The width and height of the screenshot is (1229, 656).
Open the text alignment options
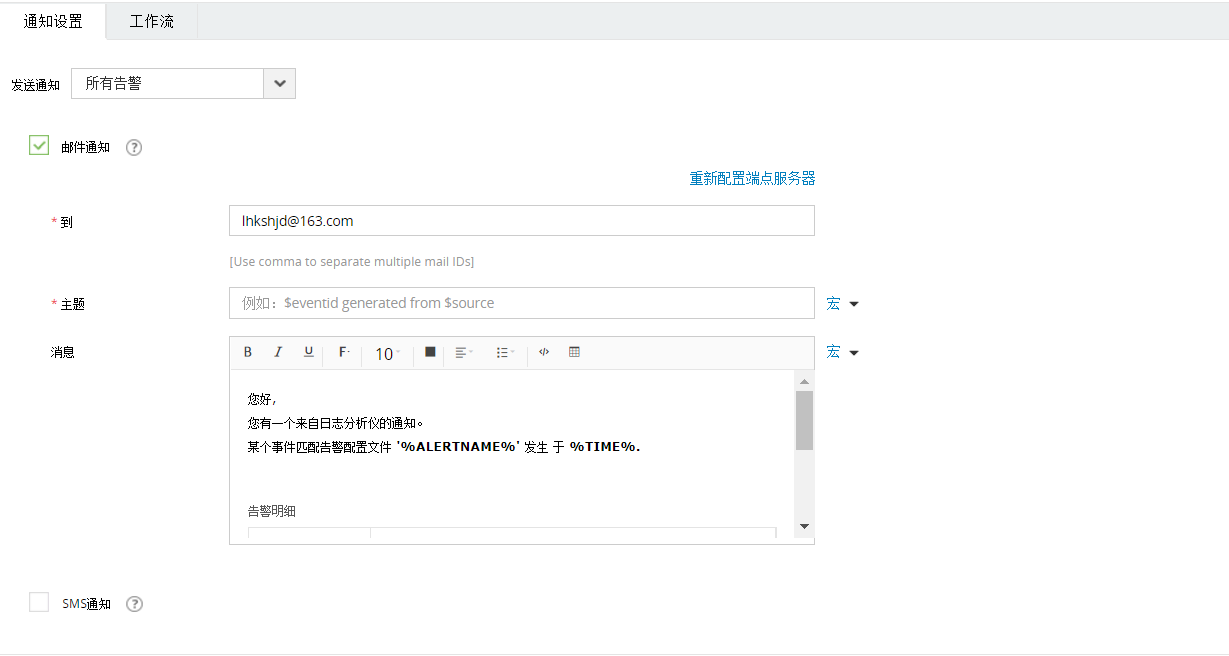click(x=463, y=352)
